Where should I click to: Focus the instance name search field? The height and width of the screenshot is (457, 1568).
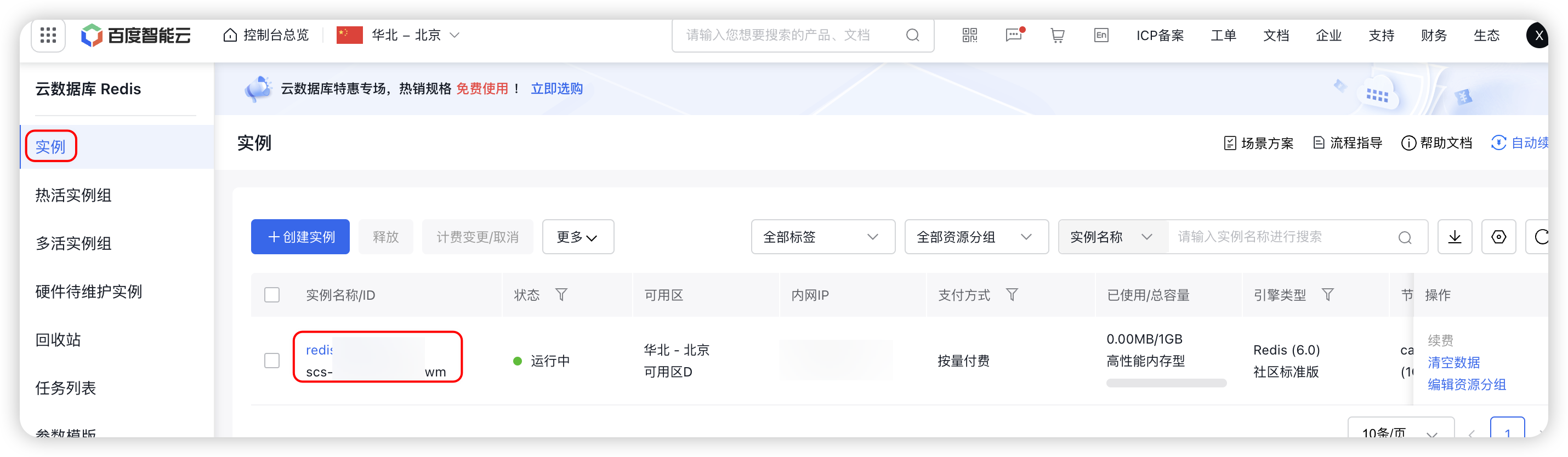coord(1298,237)
